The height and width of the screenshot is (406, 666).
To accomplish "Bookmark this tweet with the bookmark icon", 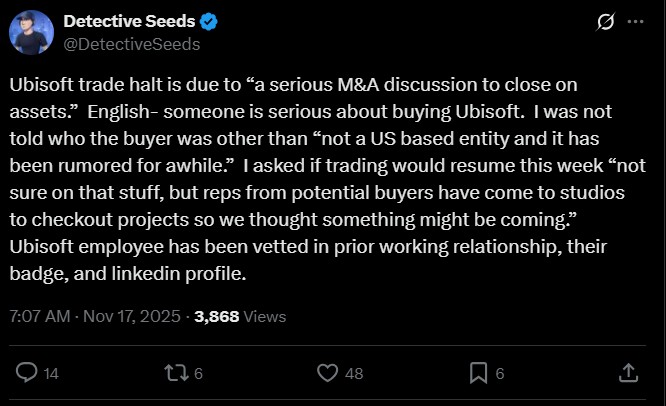I will pyautogui.click(x=478, y=373).
